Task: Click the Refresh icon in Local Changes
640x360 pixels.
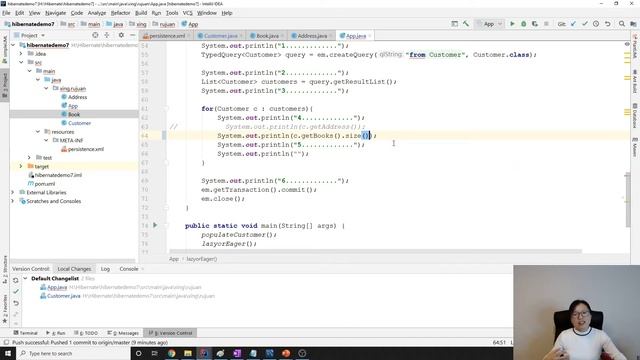Action: point(16,280)
